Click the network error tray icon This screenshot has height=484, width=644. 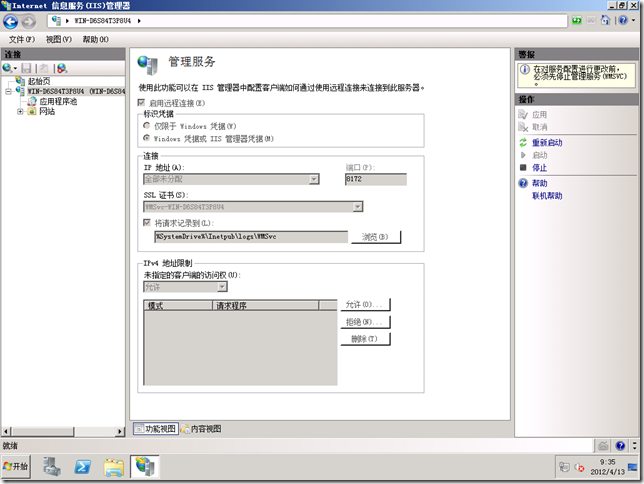coord(580,467)
